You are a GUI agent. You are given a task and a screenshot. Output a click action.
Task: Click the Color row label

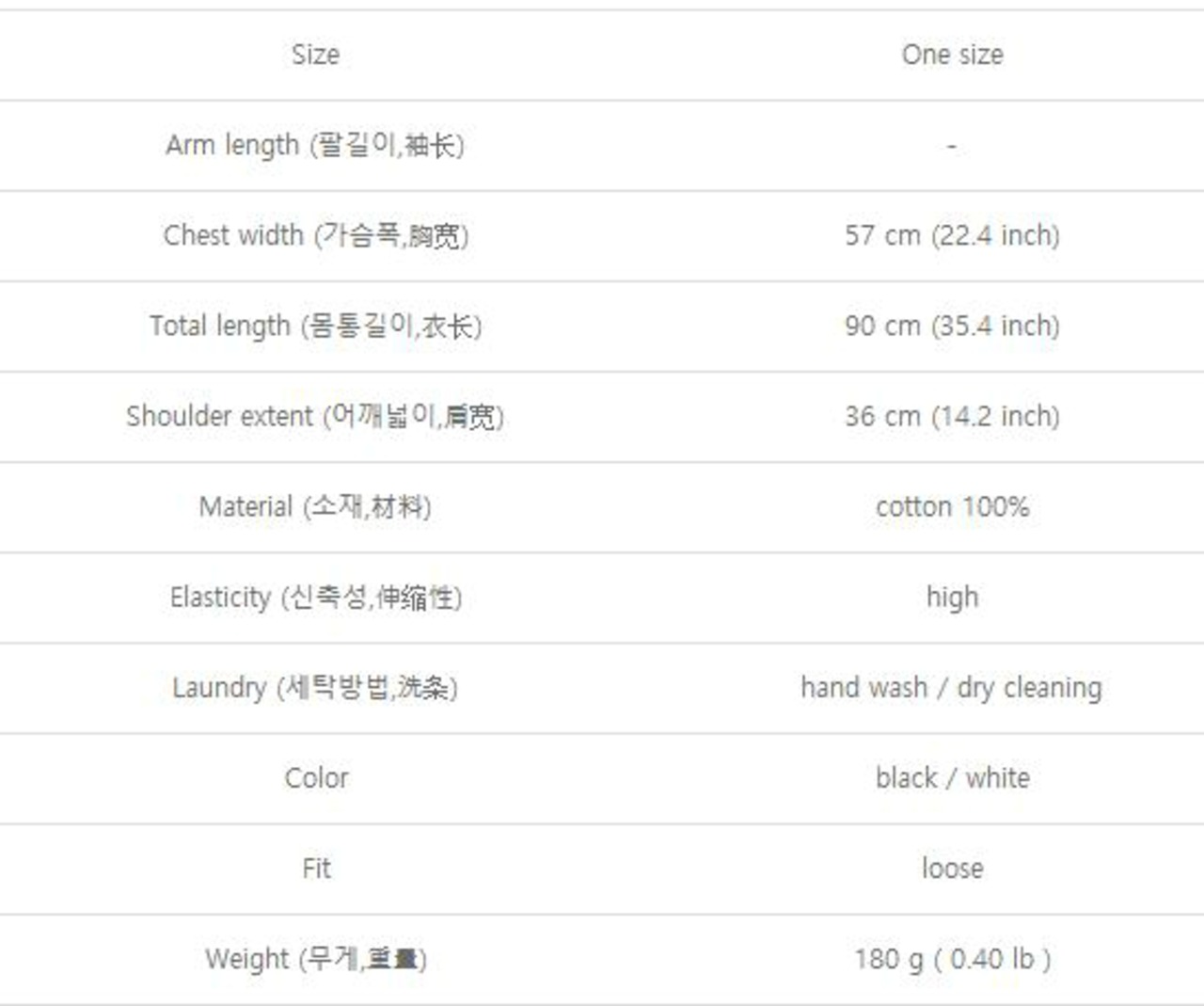[316, 777]
